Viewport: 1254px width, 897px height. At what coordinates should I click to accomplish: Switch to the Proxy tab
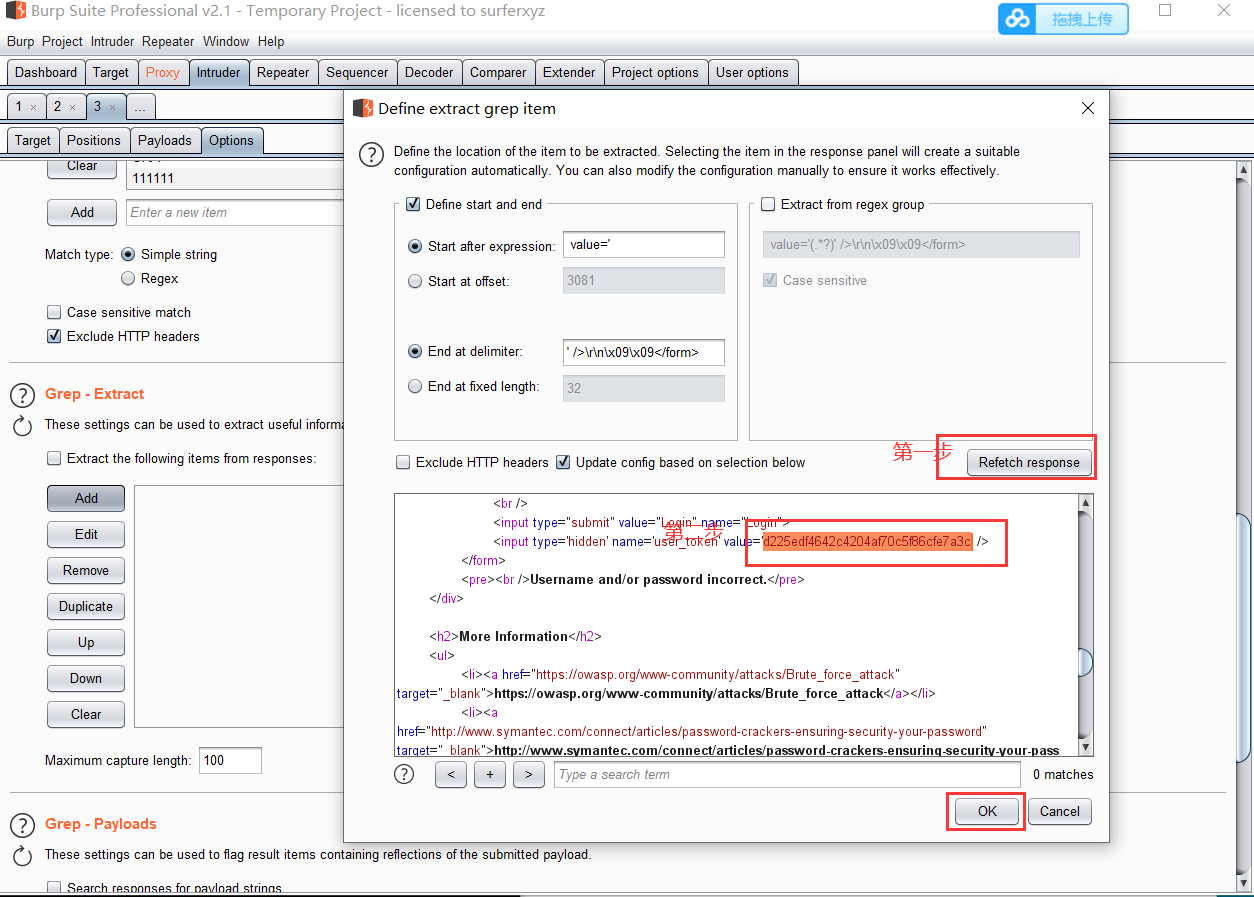click(162, 73)
